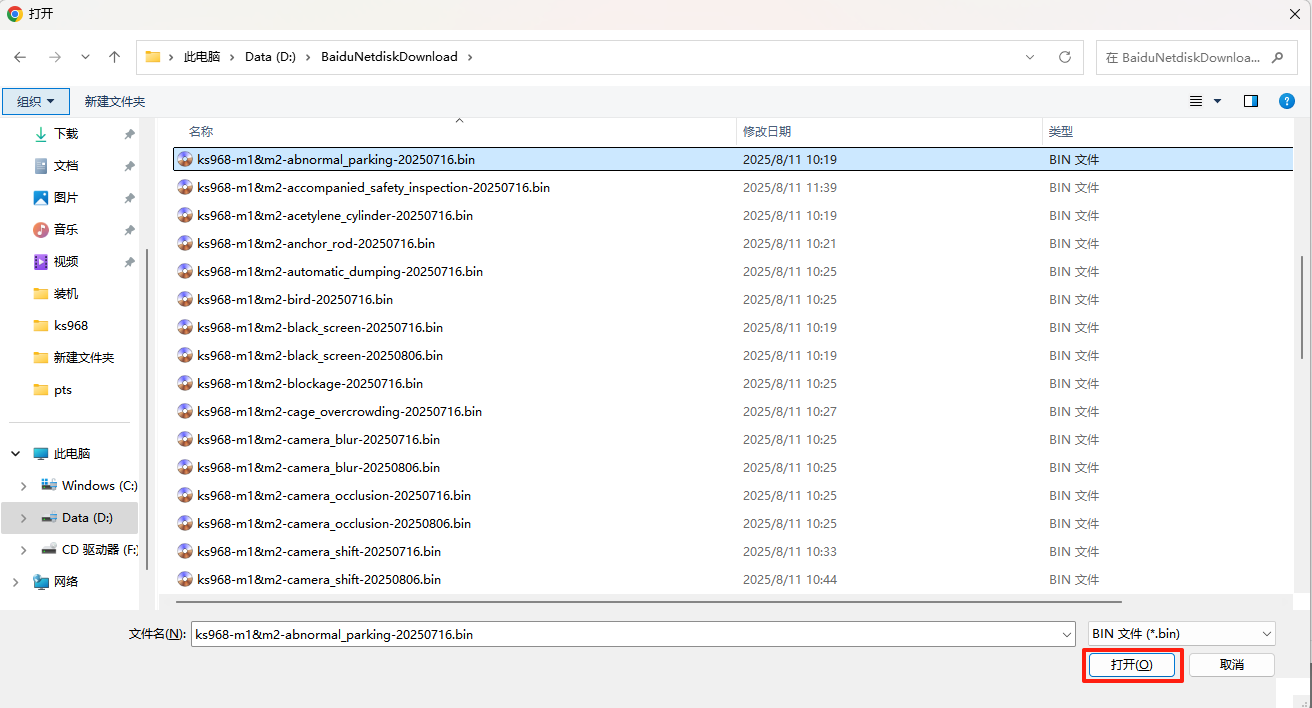Click the file list horizontal scrollbar
Viewport: 1312px width, 708px height.
pos(649,602)
